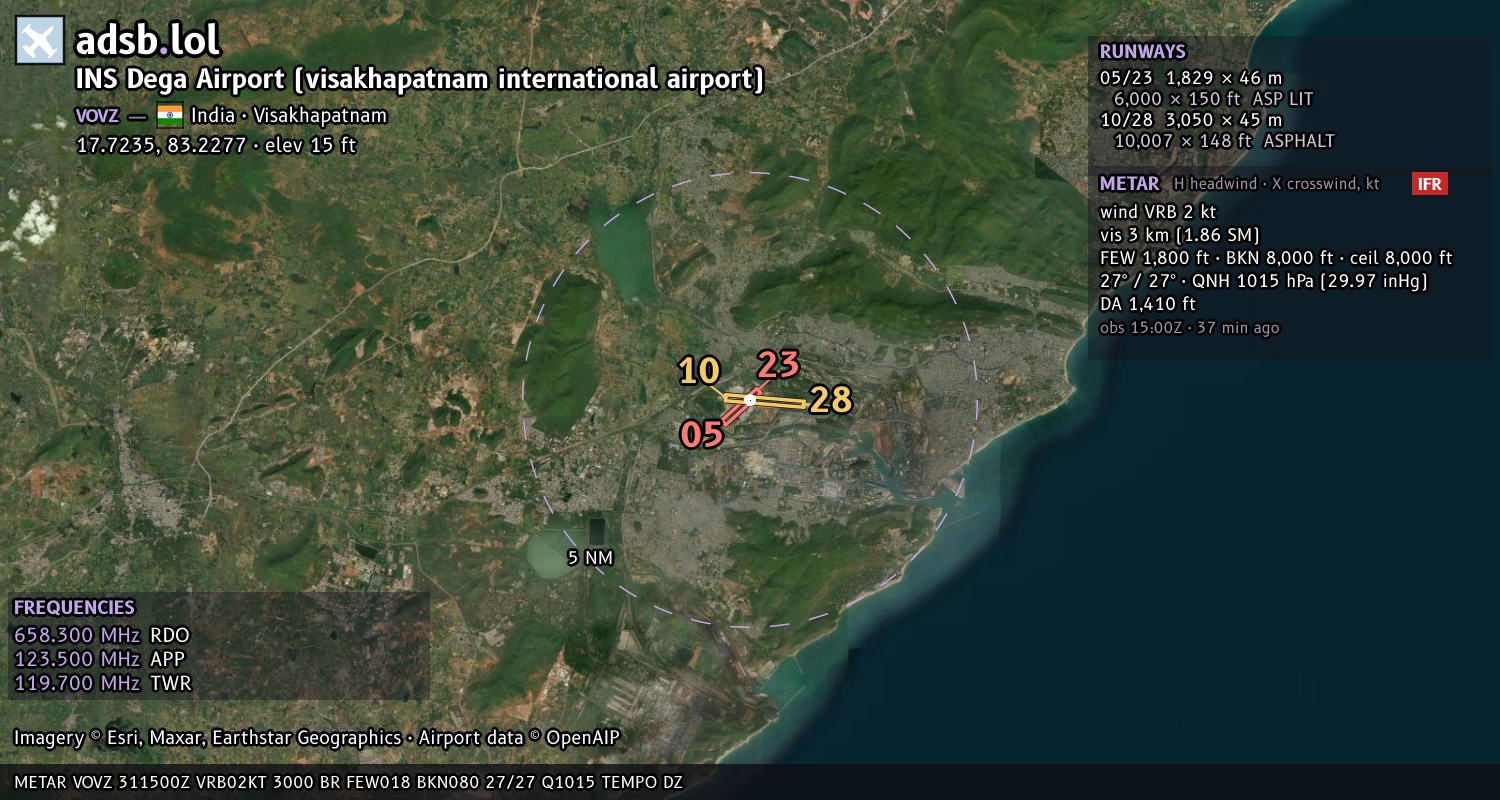Click the 6,000 × 150 ft ASP LIT line

(x=1213, y=99)
